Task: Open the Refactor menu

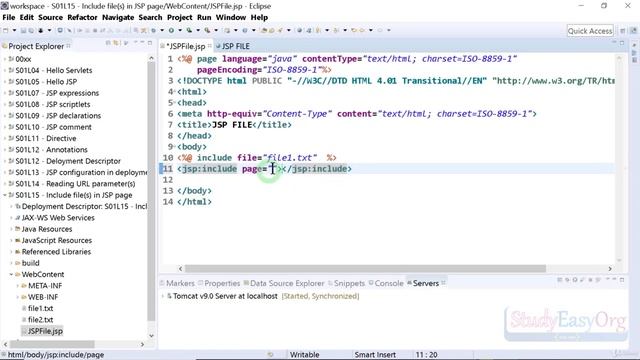Action: point(82,18)
